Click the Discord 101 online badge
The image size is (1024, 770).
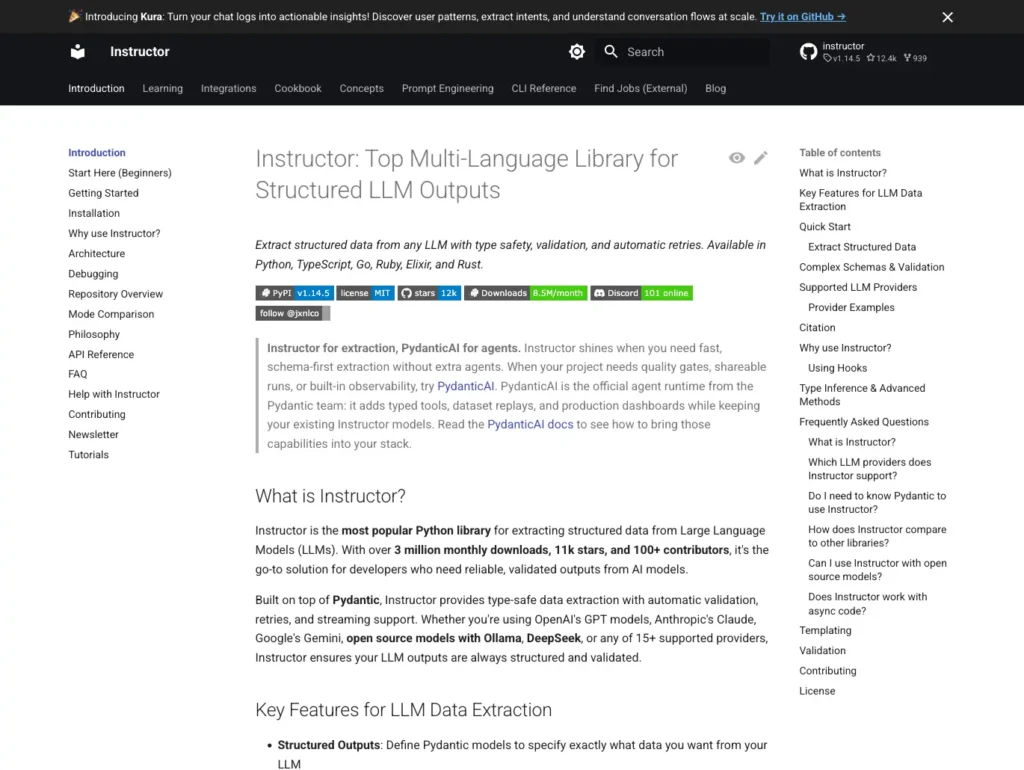pyautogui.click(x=644, y=293)
